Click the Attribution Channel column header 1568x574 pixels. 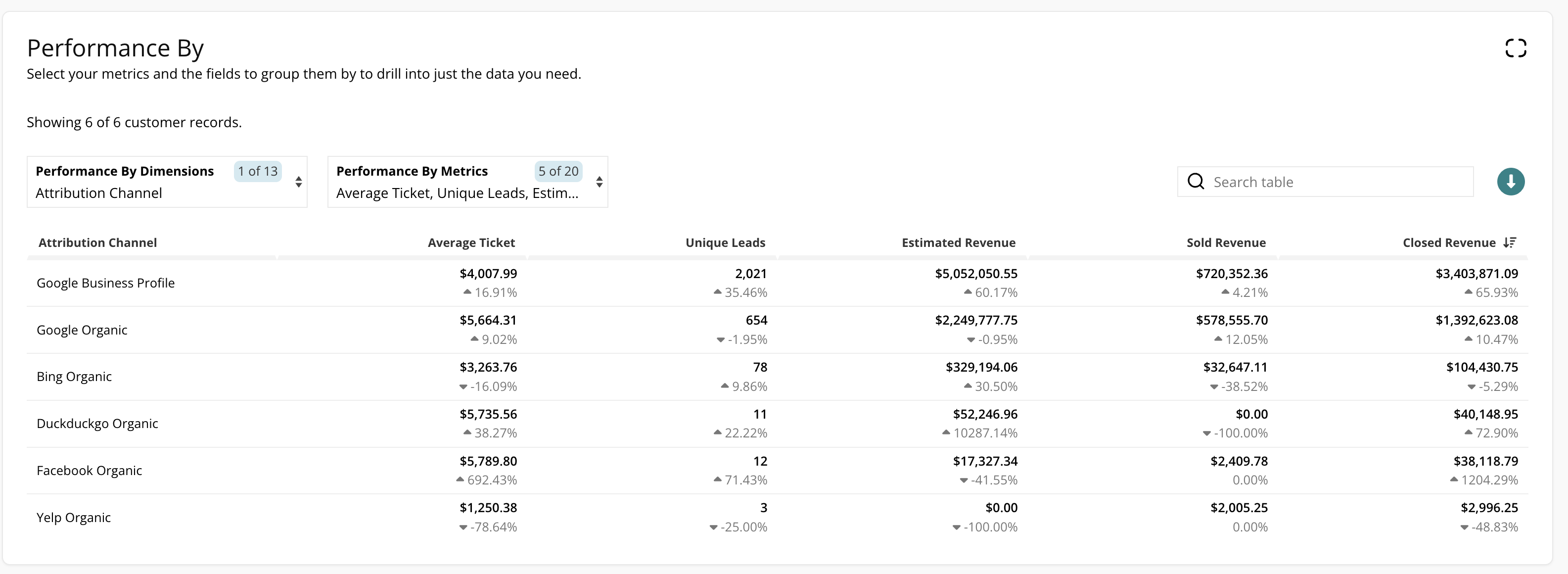97,243
